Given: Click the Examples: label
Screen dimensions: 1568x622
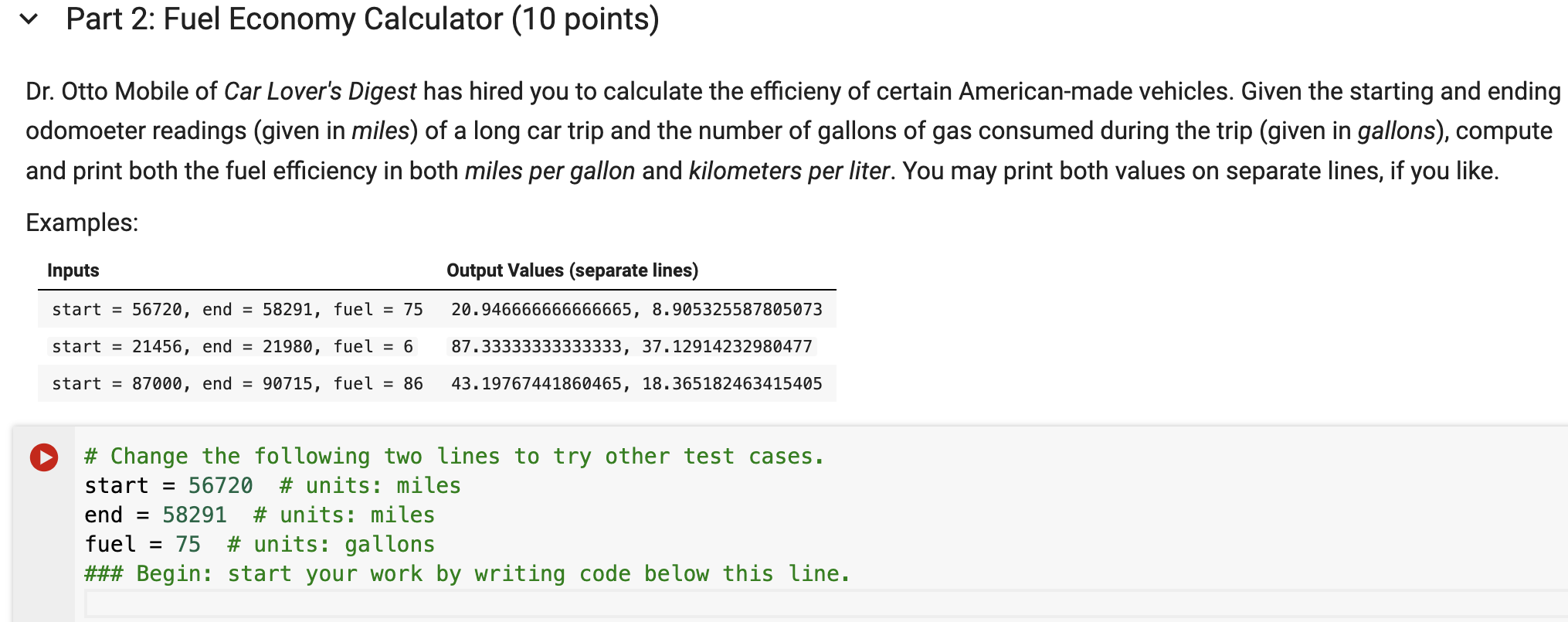Looking at the screenshot, I should pyautogui.click(x=80, y=223).
